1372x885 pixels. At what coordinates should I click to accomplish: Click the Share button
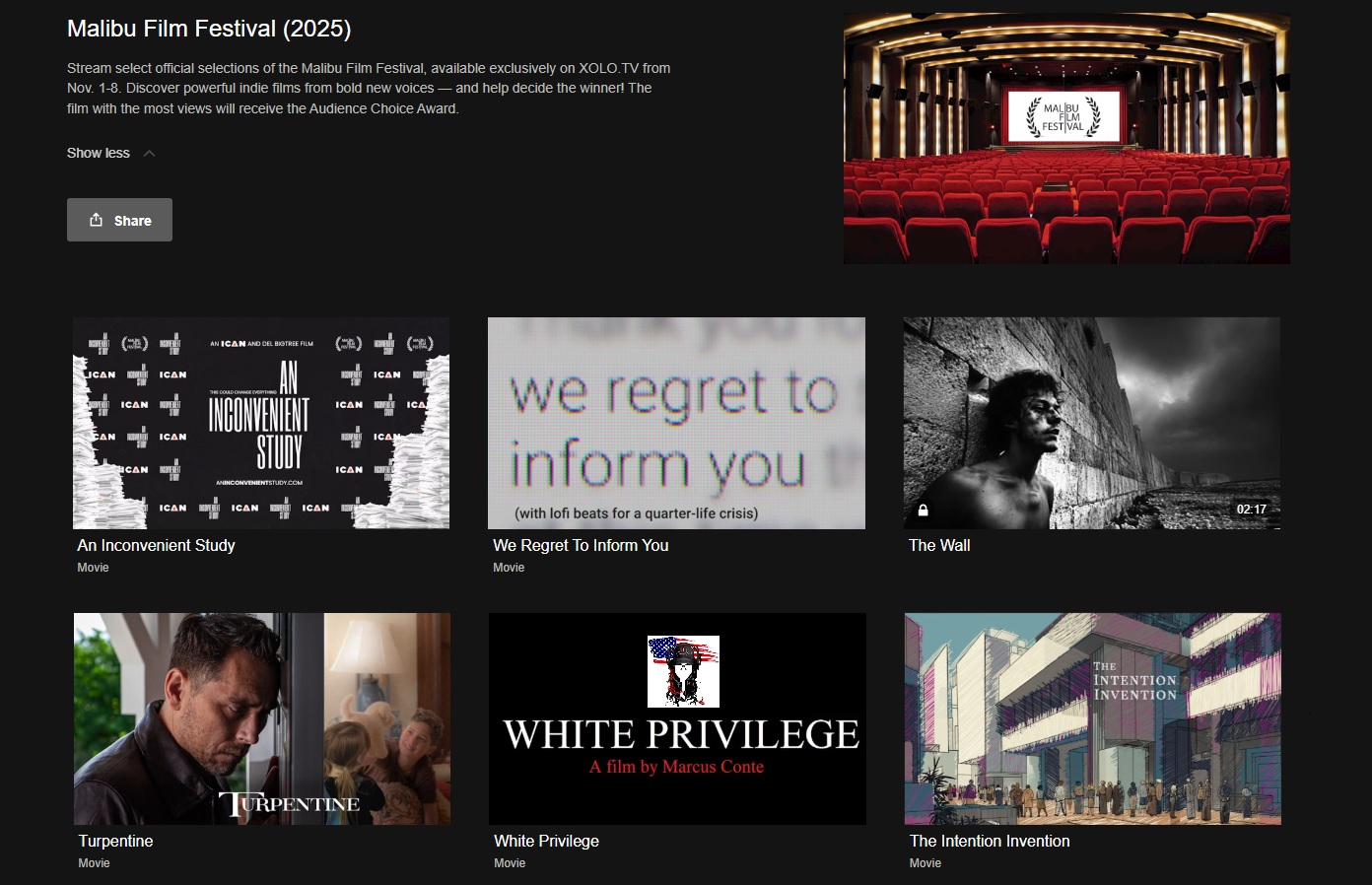pyautogui.click(x=119, y=220)
